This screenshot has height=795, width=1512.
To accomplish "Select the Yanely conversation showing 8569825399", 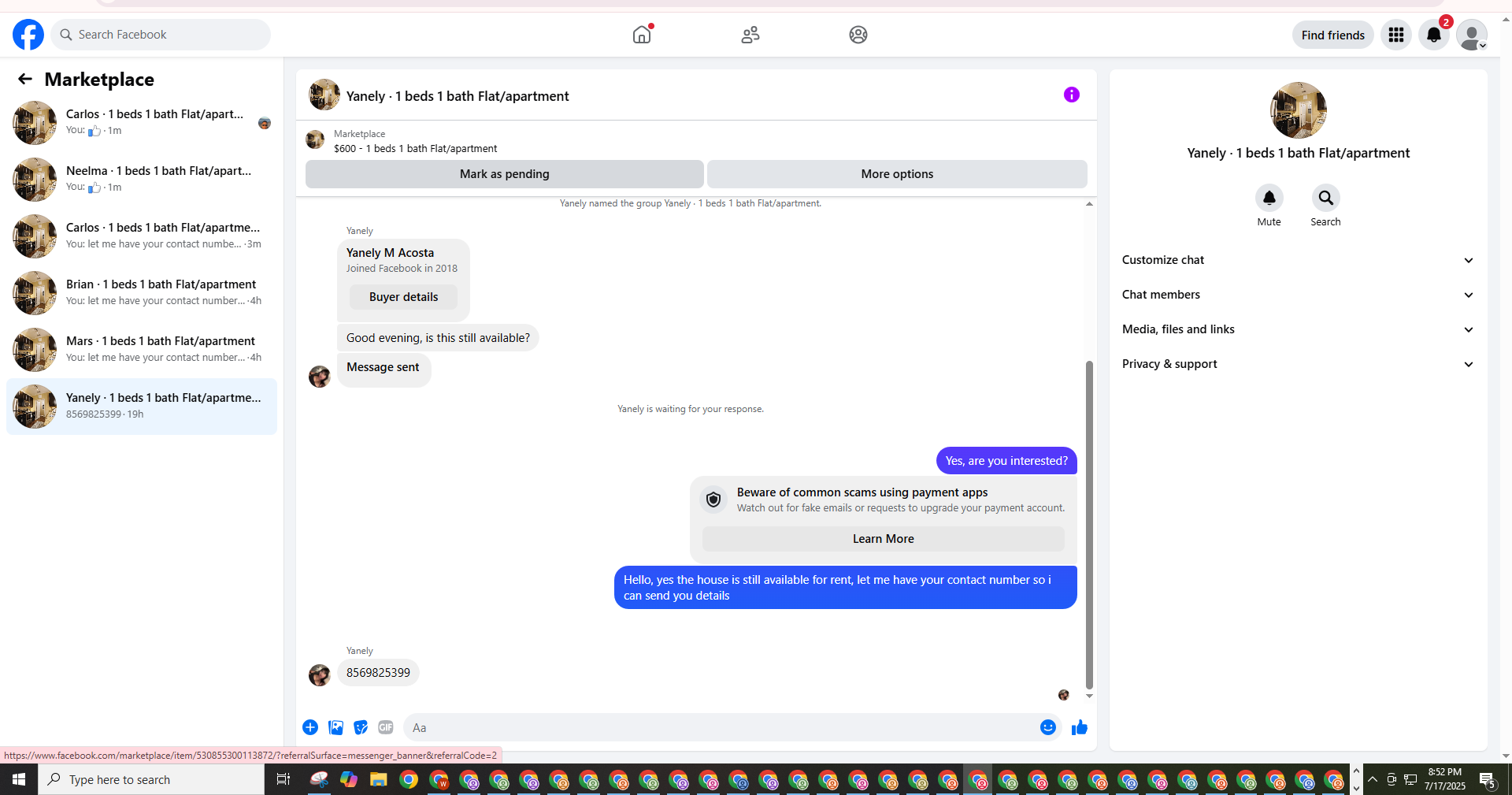I will [142, 407].
